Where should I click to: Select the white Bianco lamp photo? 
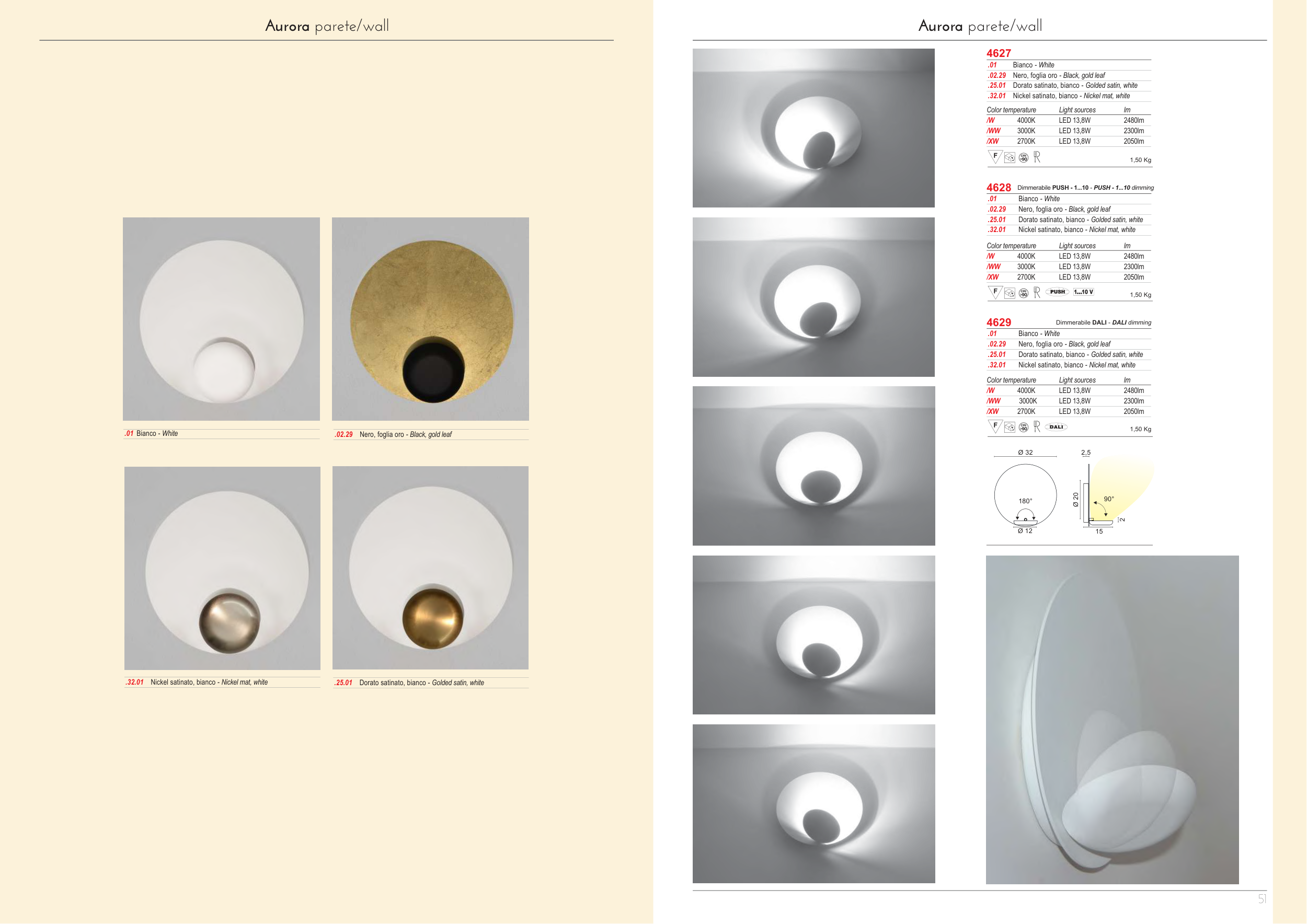tap(222, 319)
